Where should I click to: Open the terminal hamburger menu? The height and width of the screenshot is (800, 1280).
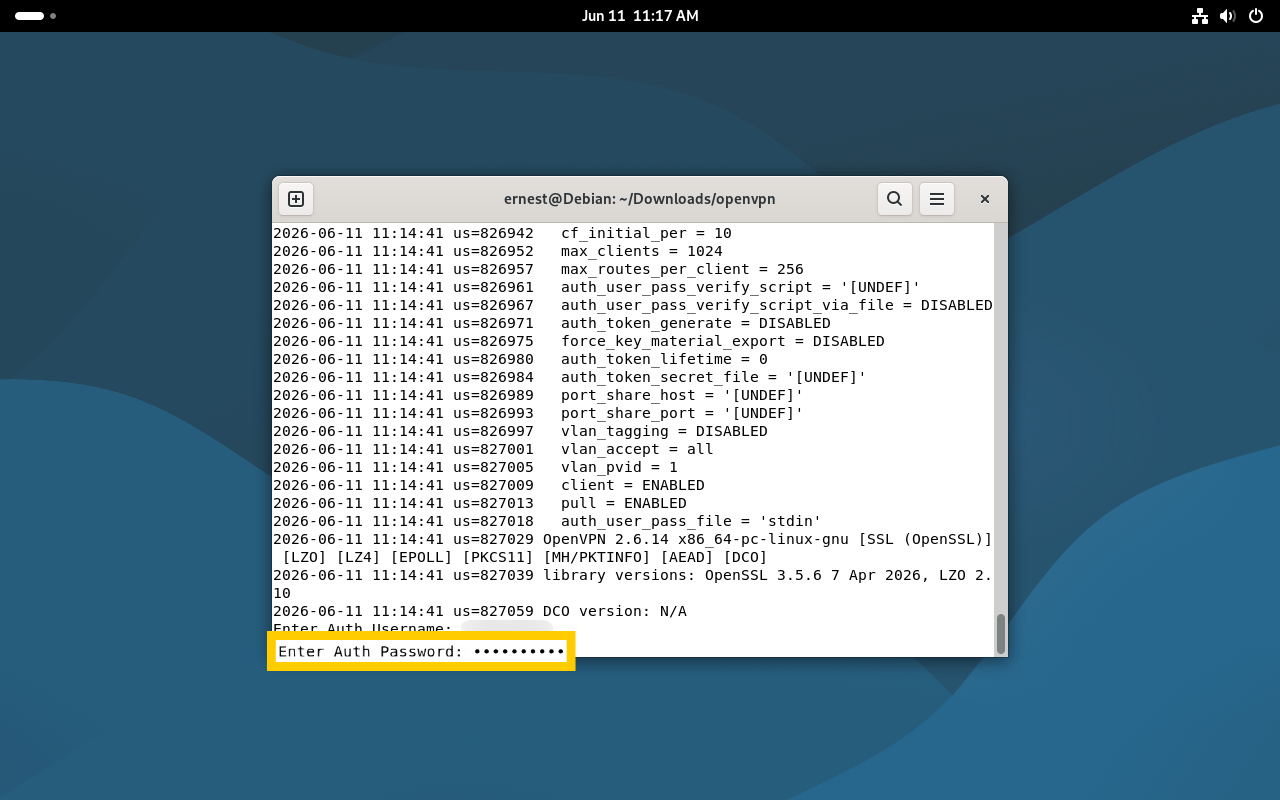pyautogui.click(x=937, y=199)
